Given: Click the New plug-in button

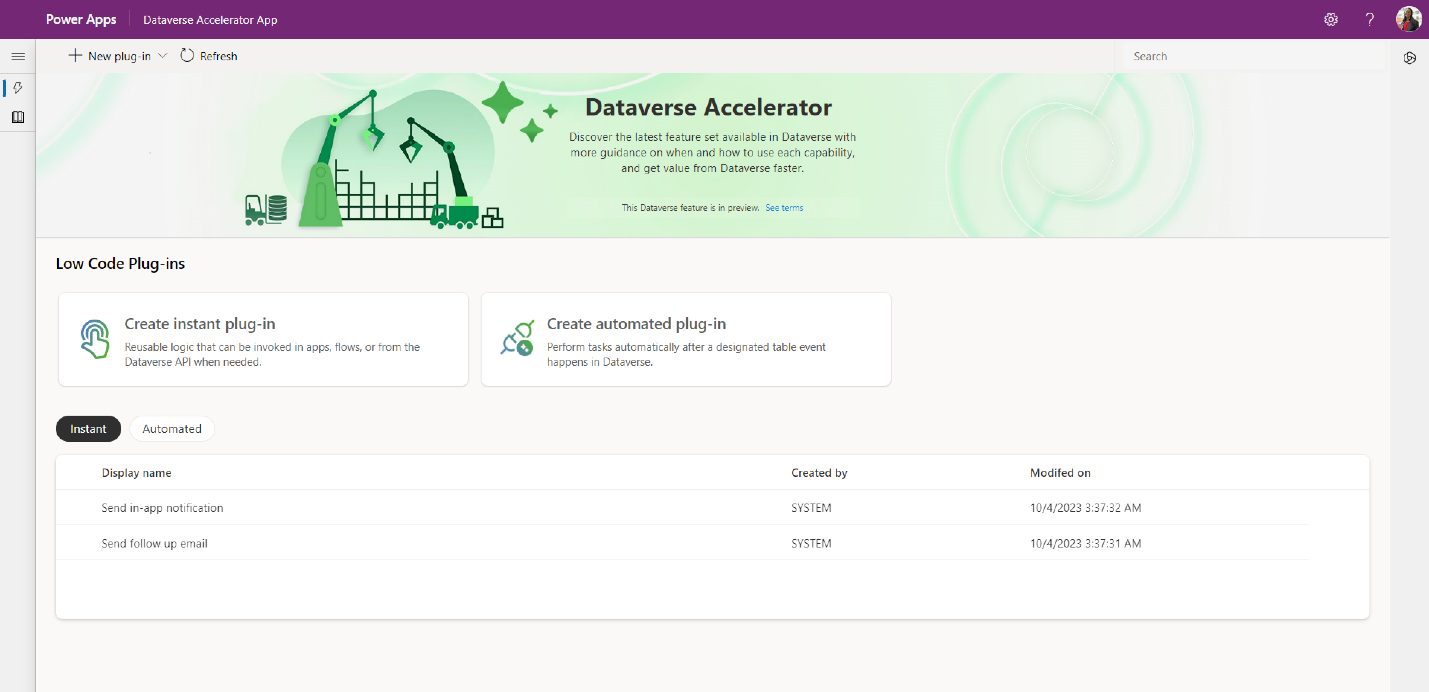Looking at the screenshot, I should tap(109, 56).
